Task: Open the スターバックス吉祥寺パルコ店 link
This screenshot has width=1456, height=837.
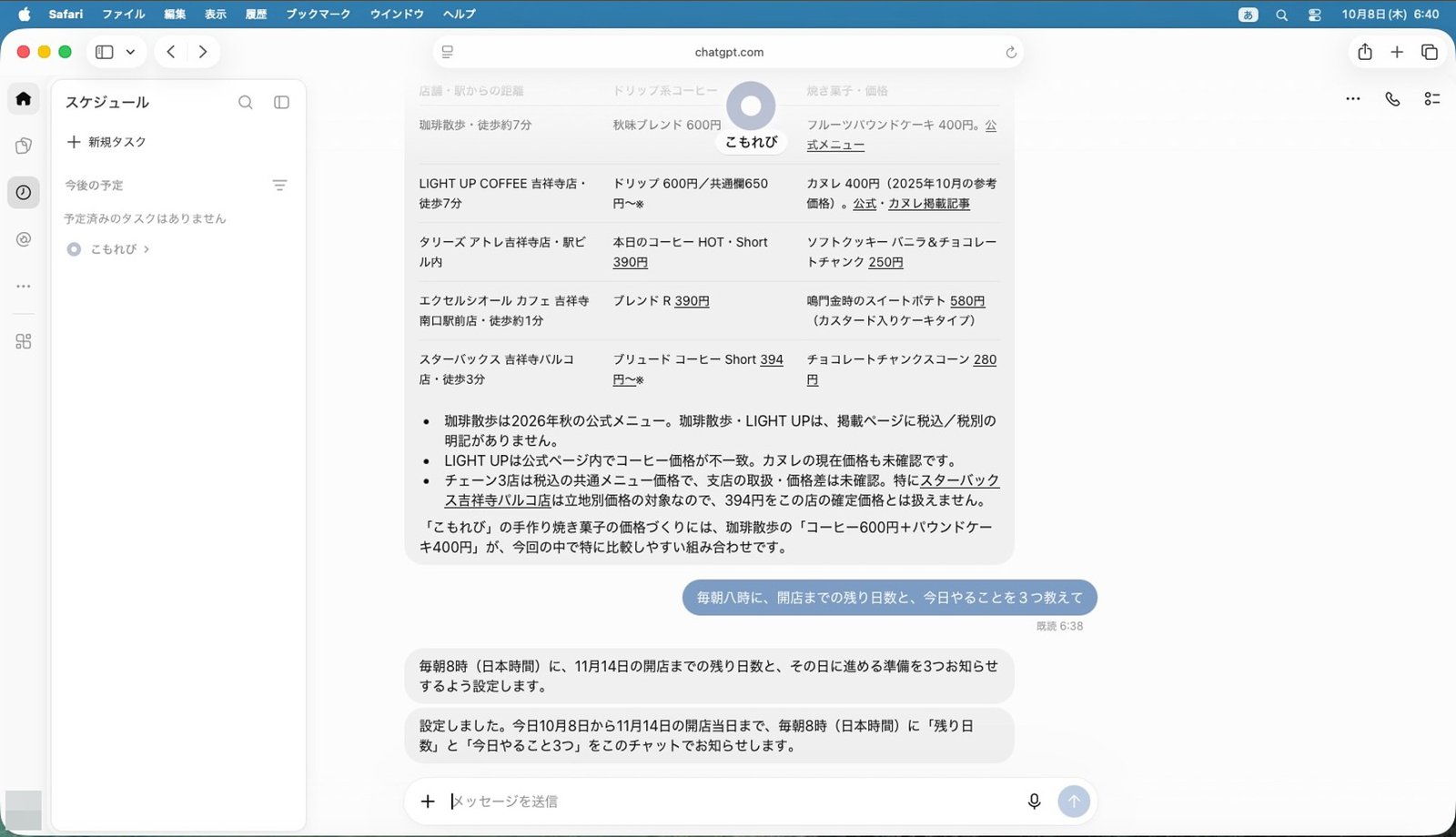Action: pyautogui.click(x=722, y=490)
